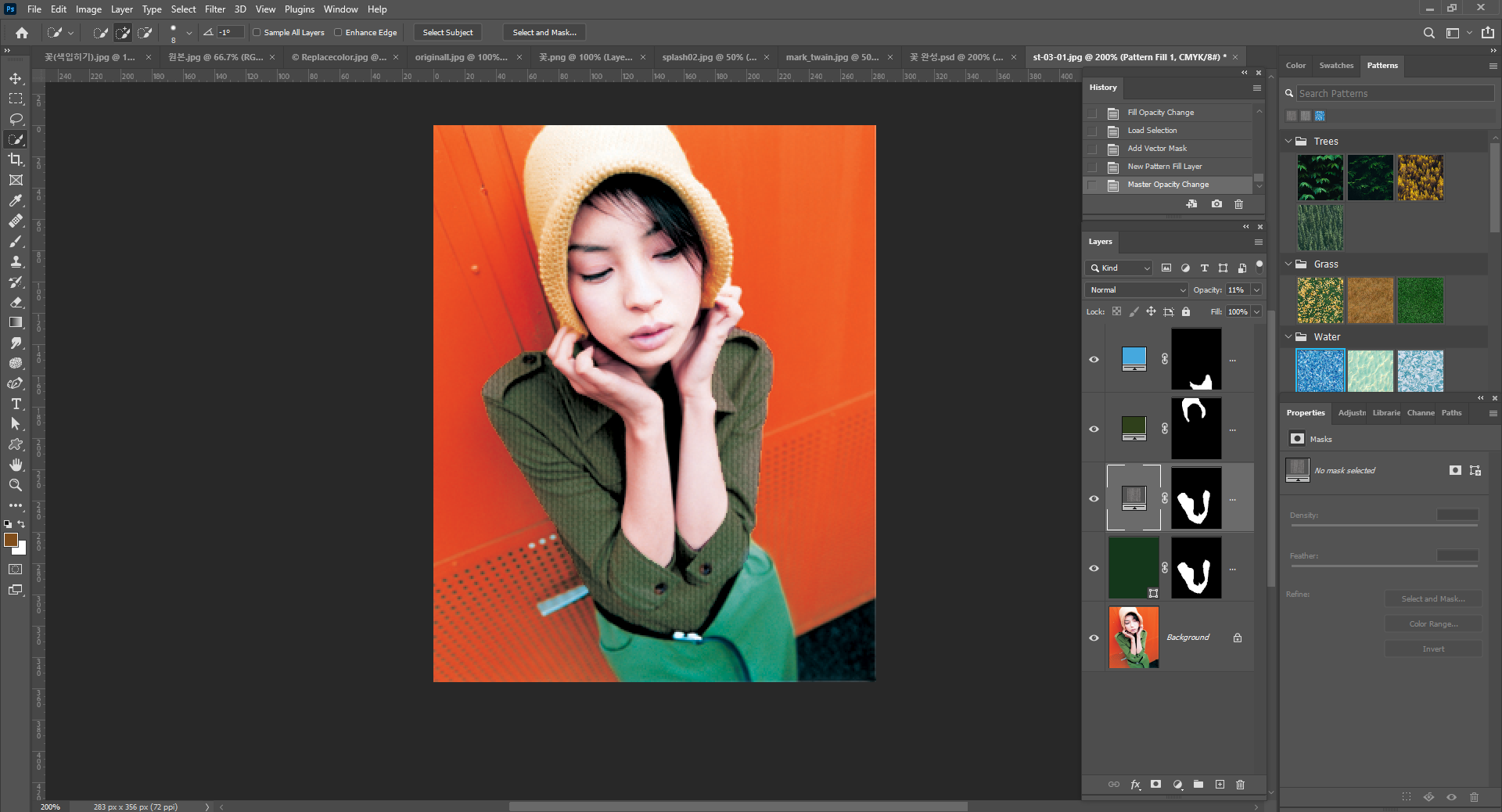Pick the Zoom tool in toolbar

coord(16,485)
